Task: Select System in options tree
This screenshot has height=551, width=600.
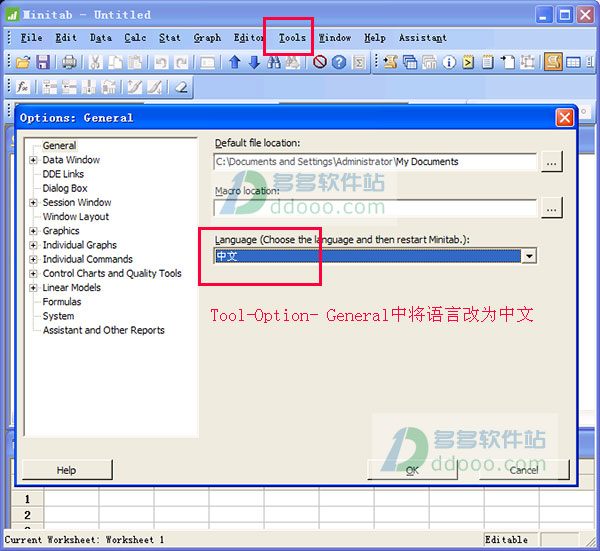Action: [x=58, y=316]
